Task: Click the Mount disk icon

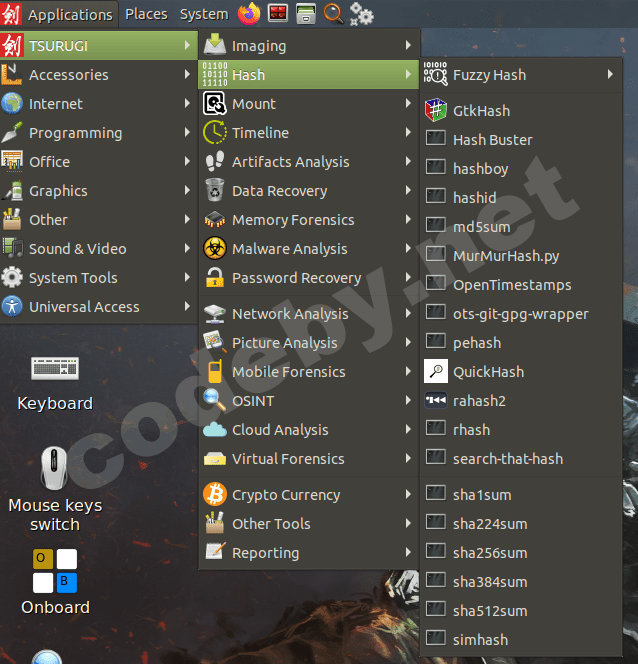Action: pos(215,103)
